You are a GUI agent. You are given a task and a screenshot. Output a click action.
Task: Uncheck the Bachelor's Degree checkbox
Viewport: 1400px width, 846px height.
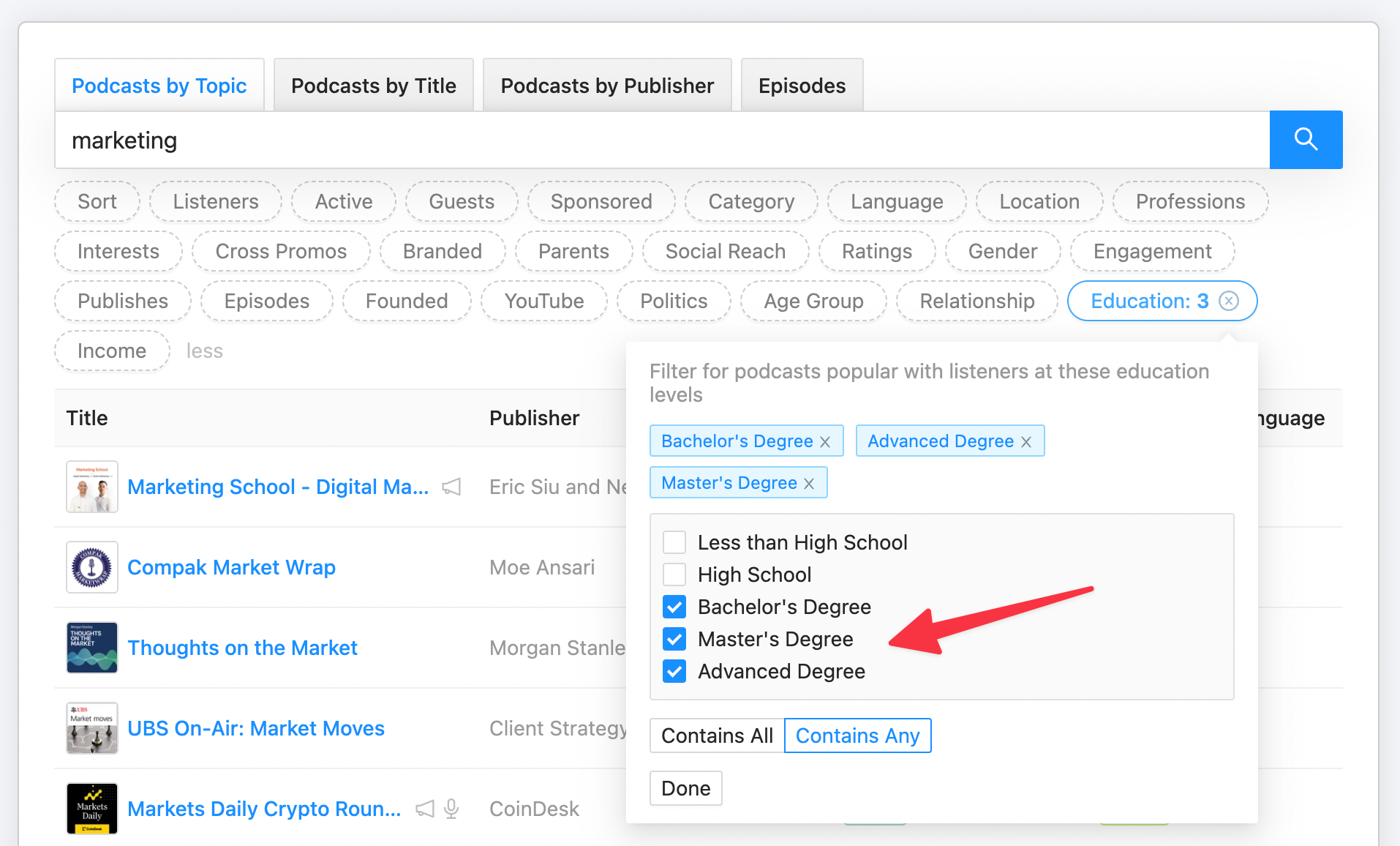[x=674, y=607]
